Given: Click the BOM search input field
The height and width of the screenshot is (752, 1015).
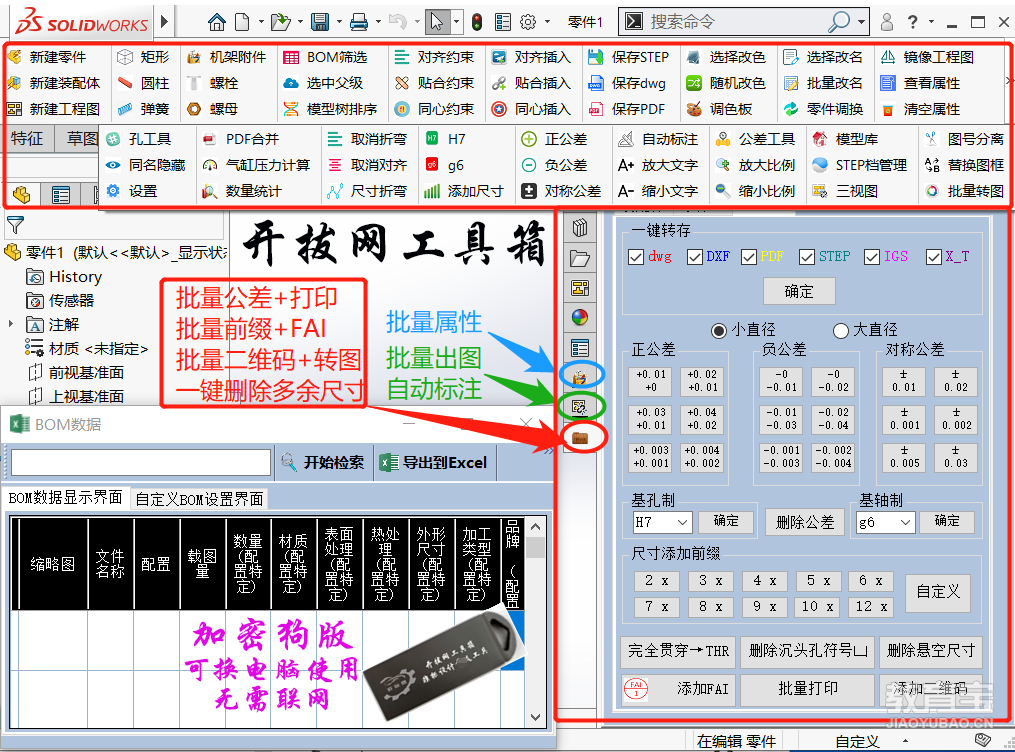Looking at the screenshot, I should pos(141,462).
